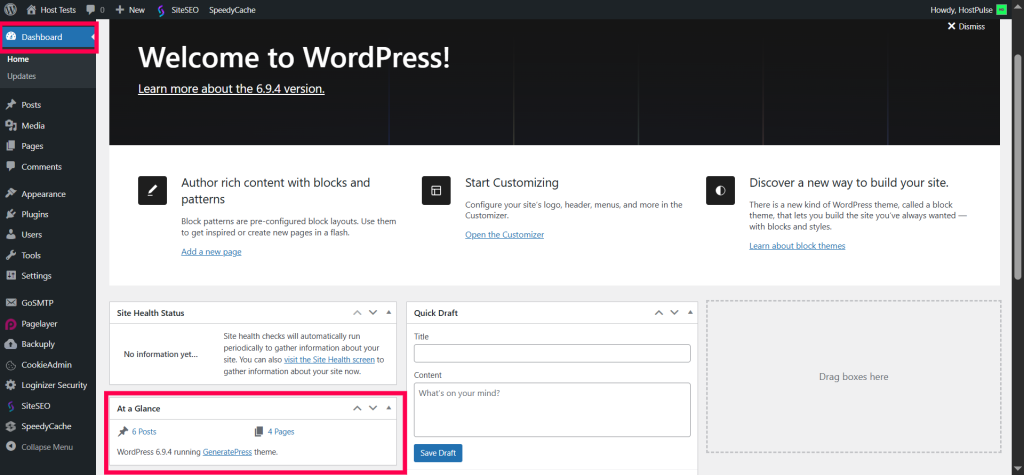Toggle the Site Health Status panel
Image resolution: width=1024 pixels, height=475 pixels.
389,313
